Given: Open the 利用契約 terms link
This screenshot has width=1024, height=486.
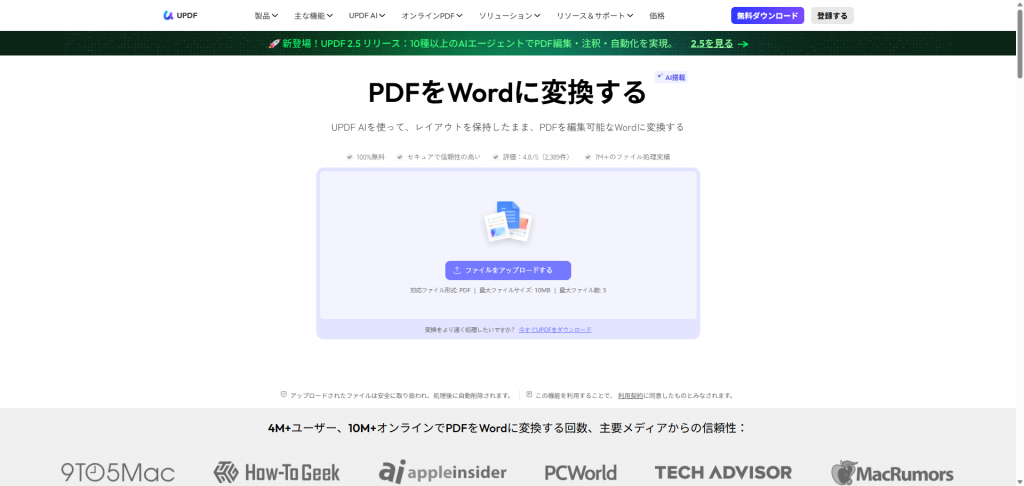Looking at the screenshot, I should click(630, 396).
